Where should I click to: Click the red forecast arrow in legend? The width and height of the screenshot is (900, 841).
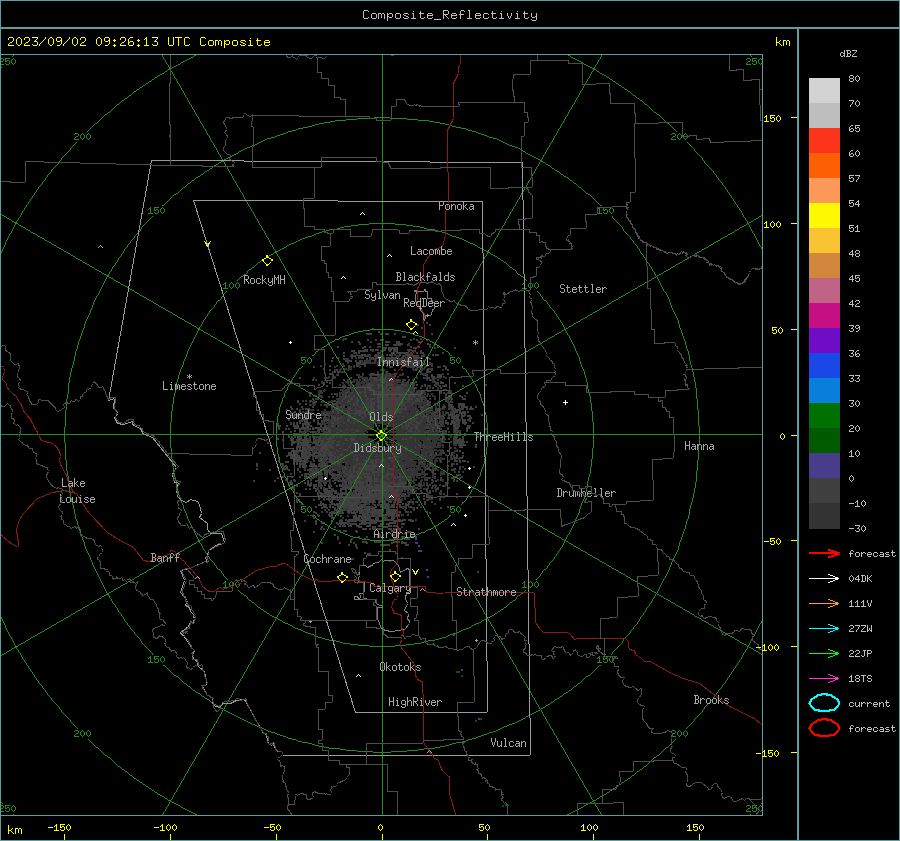point(824,553)
